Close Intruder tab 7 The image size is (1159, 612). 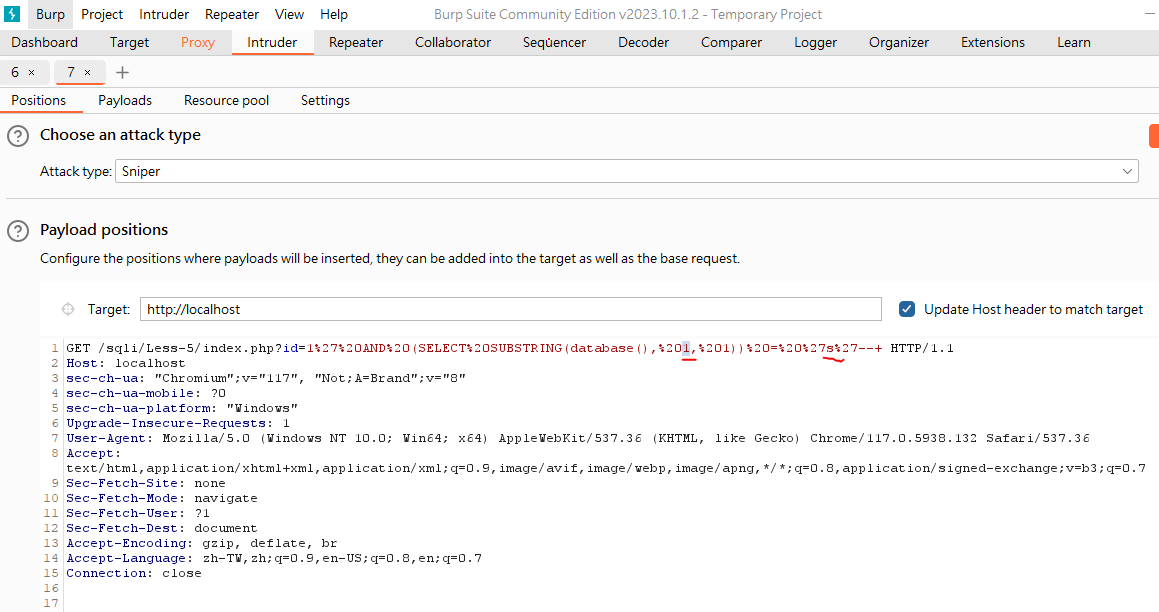tap(87, 72)
